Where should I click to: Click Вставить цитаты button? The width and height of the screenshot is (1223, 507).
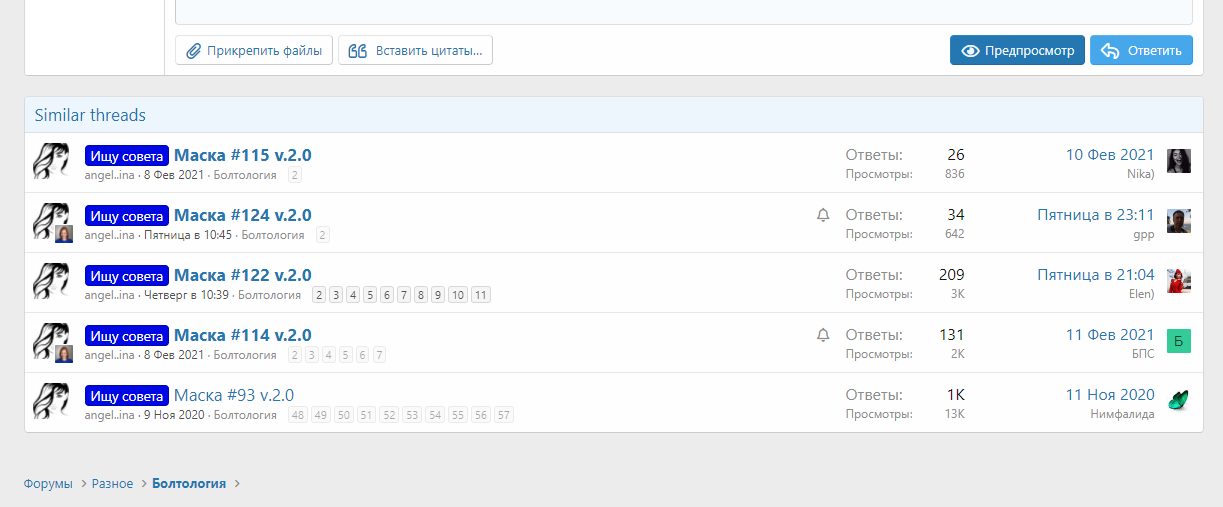click(415, 50)
